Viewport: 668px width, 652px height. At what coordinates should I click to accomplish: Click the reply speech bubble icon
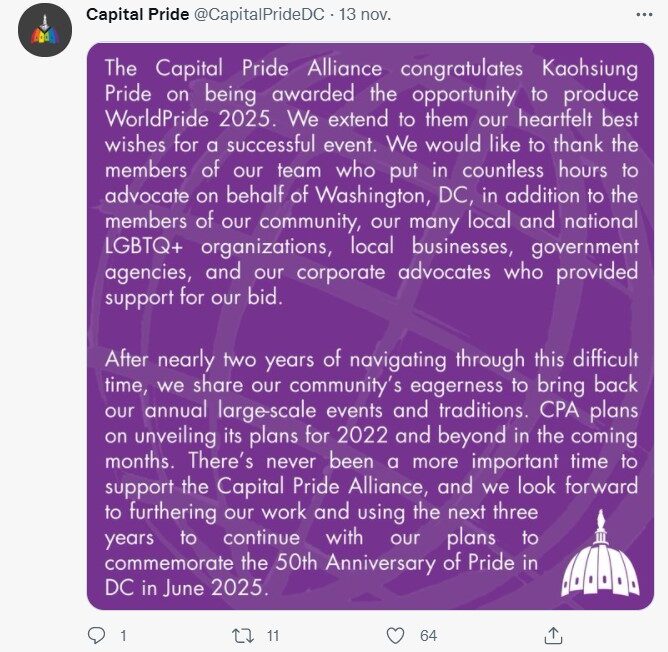coord(96,635)
